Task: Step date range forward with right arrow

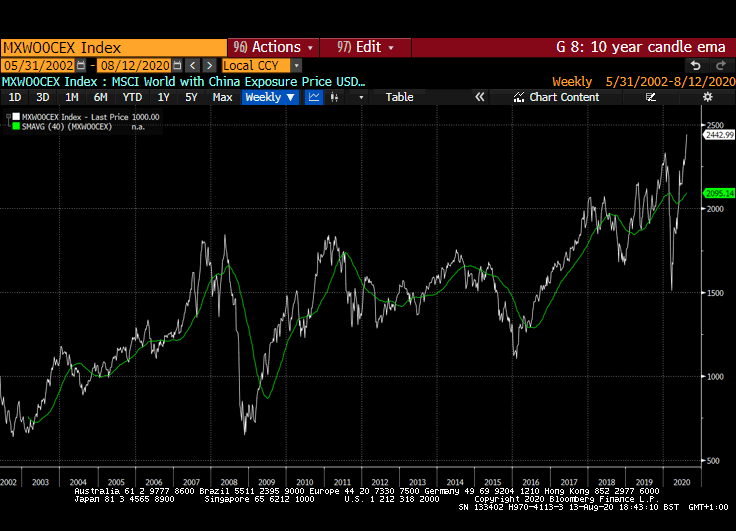Action: [x=208, y=65]
